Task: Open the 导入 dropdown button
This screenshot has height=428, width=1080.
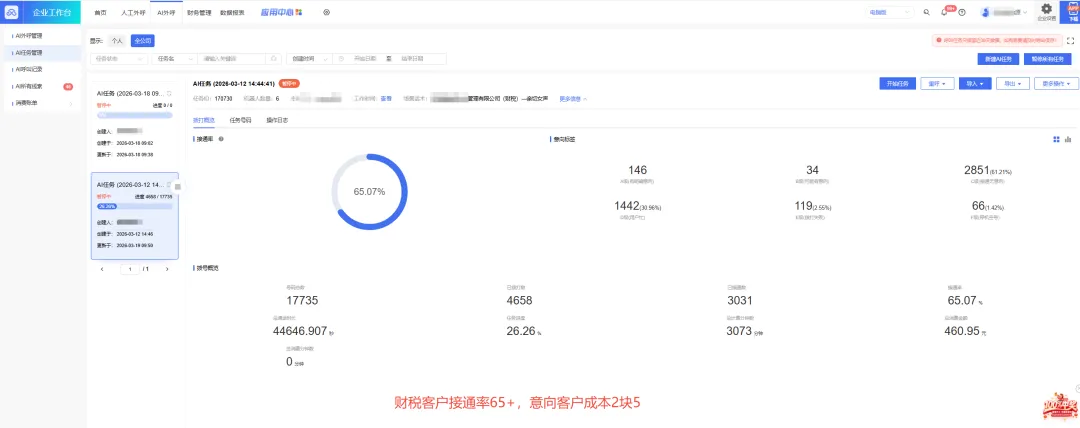Action: [975, 83]
